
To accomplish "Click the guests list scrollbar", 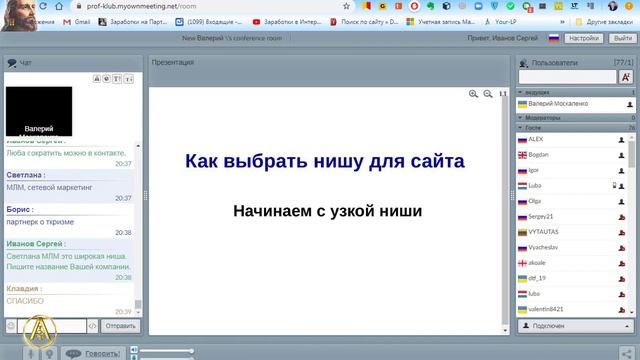I will [x=631, y=154].
